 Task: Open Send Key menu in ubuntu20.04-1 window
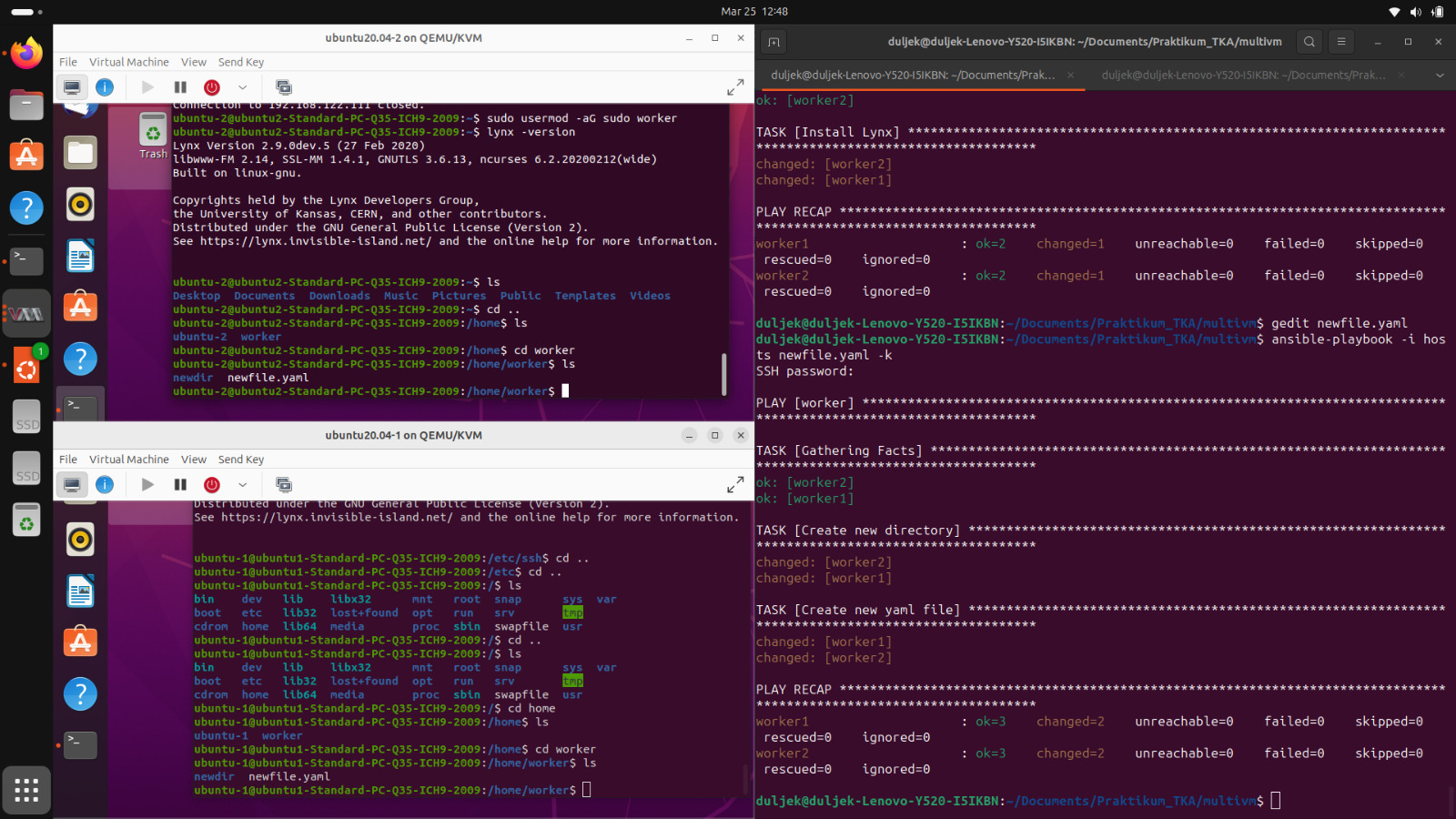pos(241,460)
